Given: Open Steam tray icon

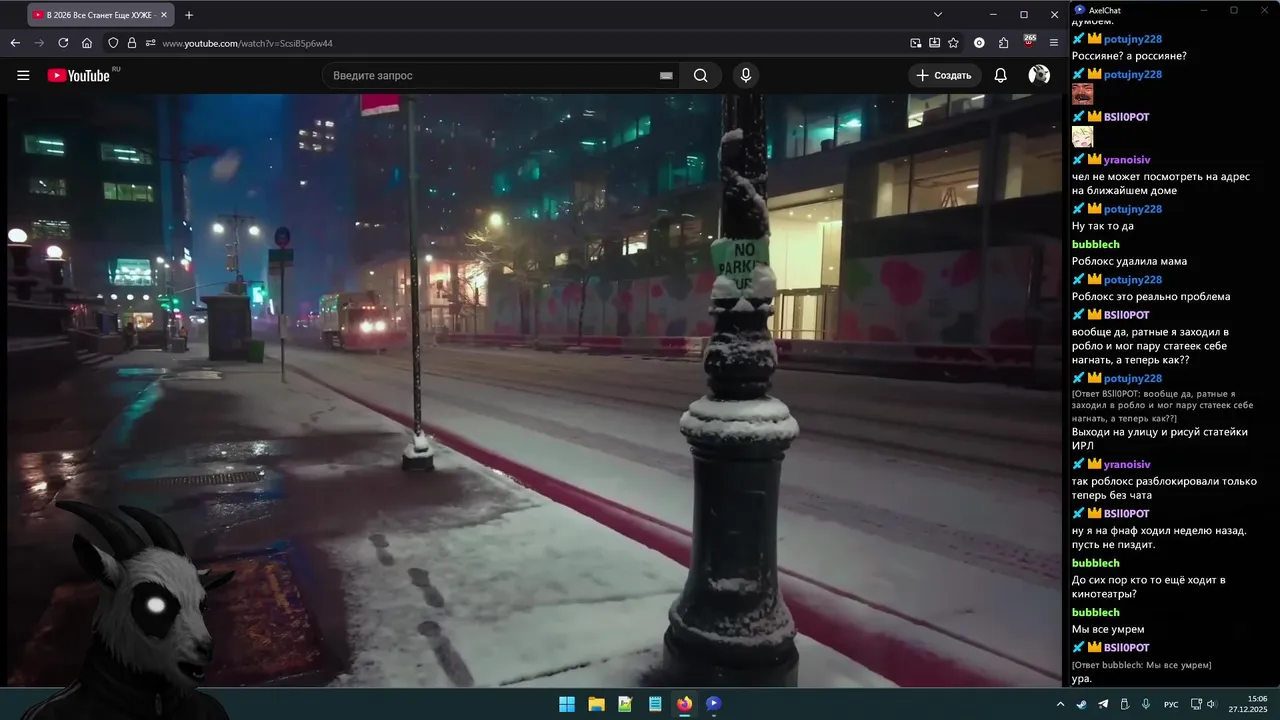Looking at the screenshot, I should point(1082,704).
